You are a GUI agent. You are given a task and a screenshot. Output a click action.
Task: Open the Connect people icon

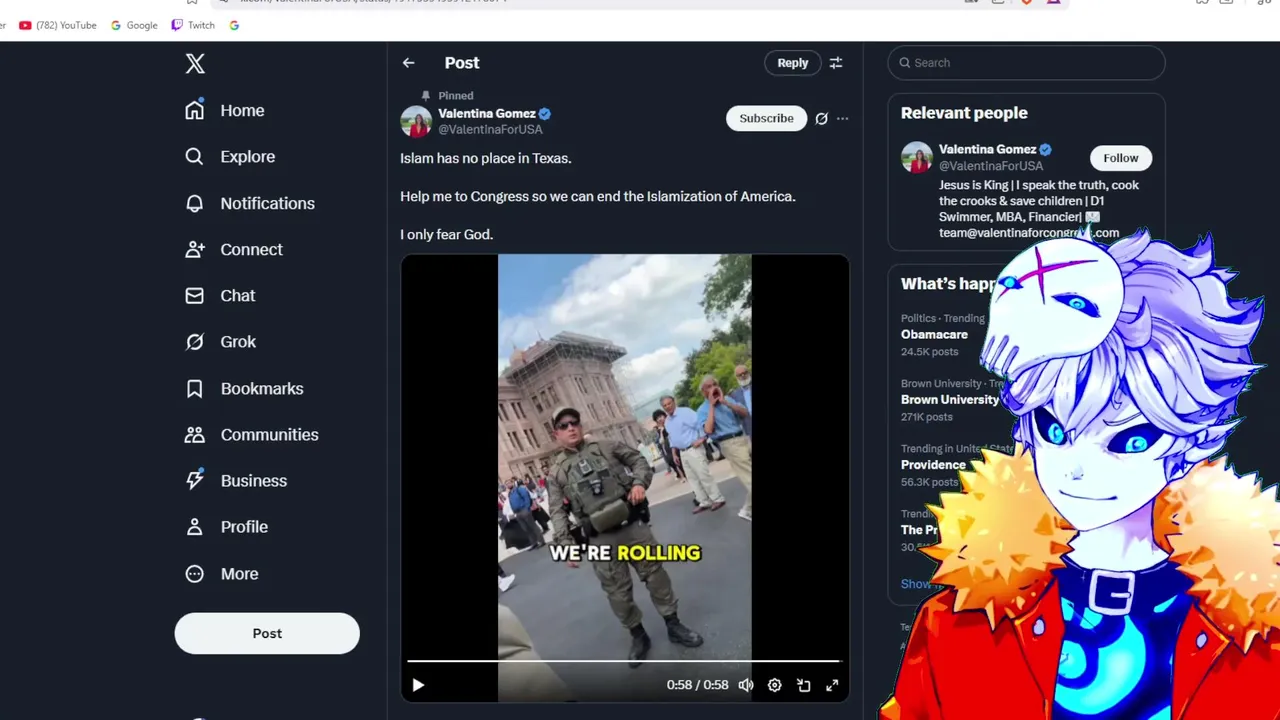click(x=194, y=249)
